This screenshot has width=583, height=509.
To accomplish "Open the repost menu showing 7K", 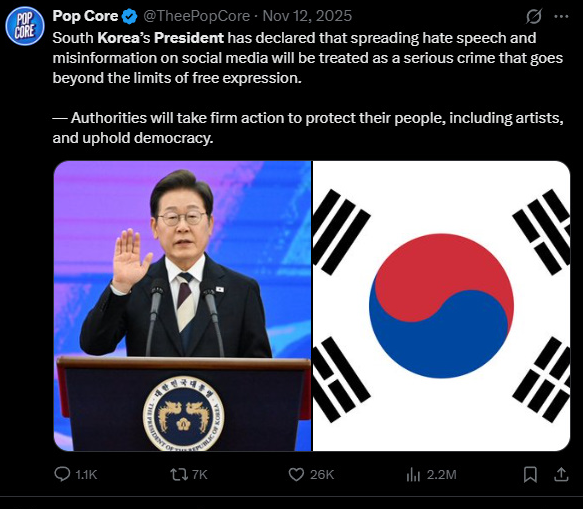I will 179,475.
